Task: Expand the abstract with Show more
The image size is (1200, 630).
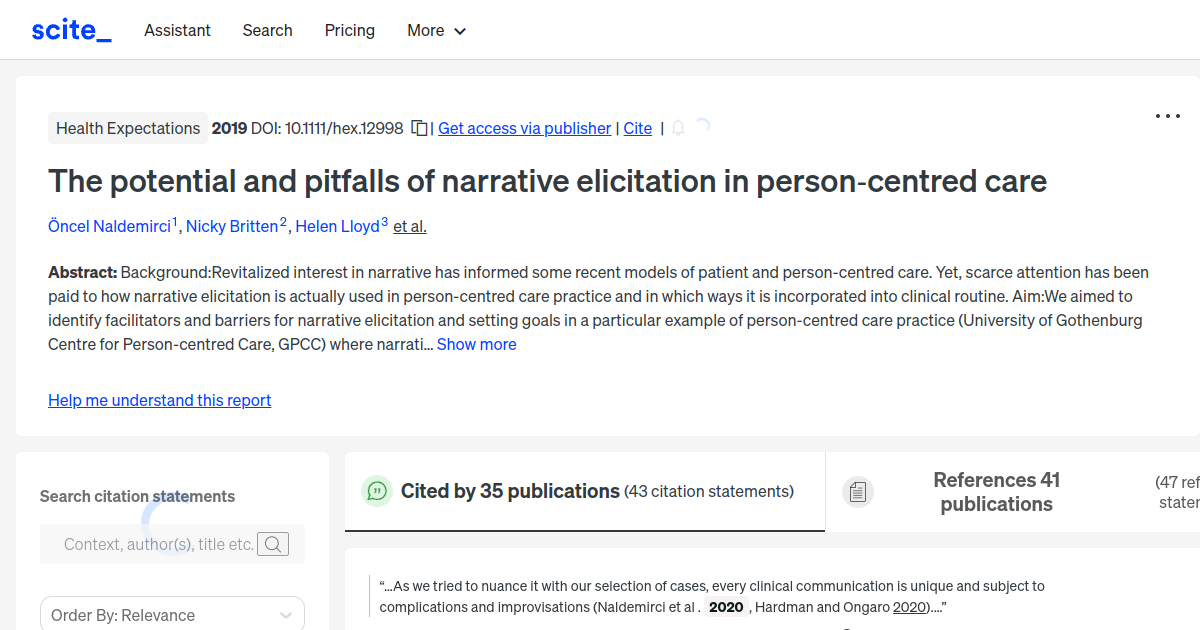Action: click(x=476, y=344)
